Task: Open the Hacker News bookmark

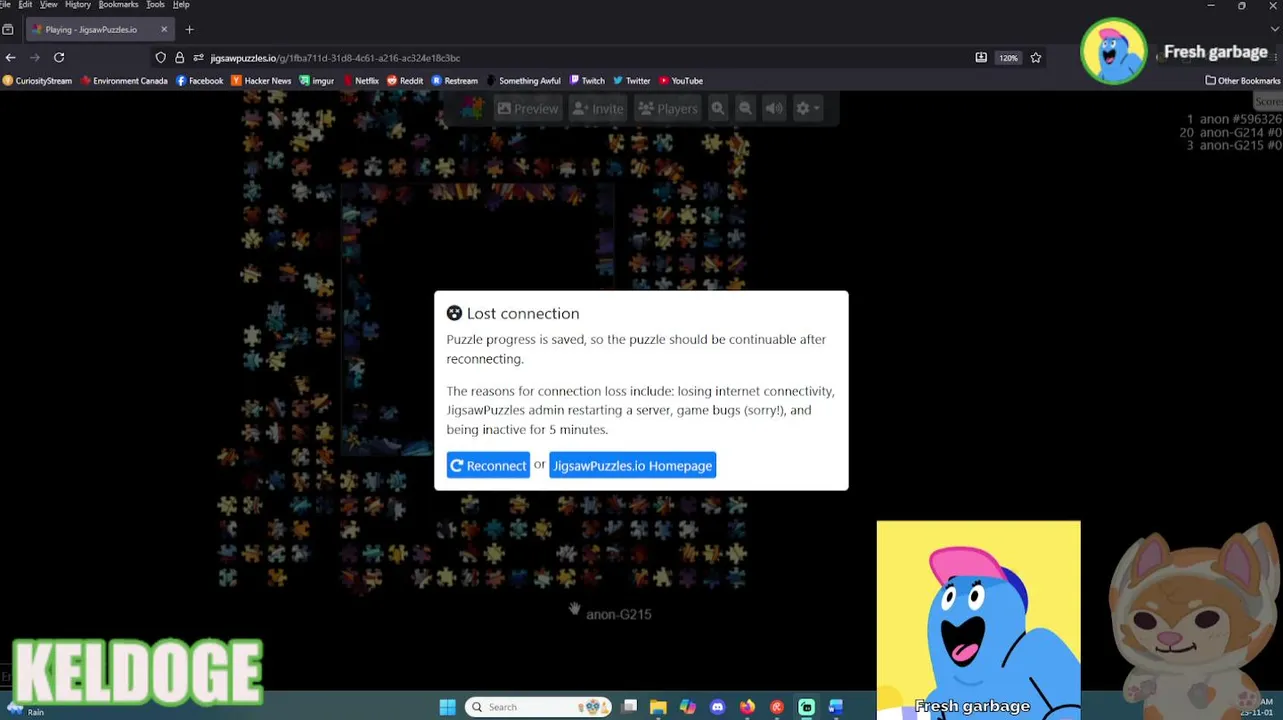Action: 261,81
